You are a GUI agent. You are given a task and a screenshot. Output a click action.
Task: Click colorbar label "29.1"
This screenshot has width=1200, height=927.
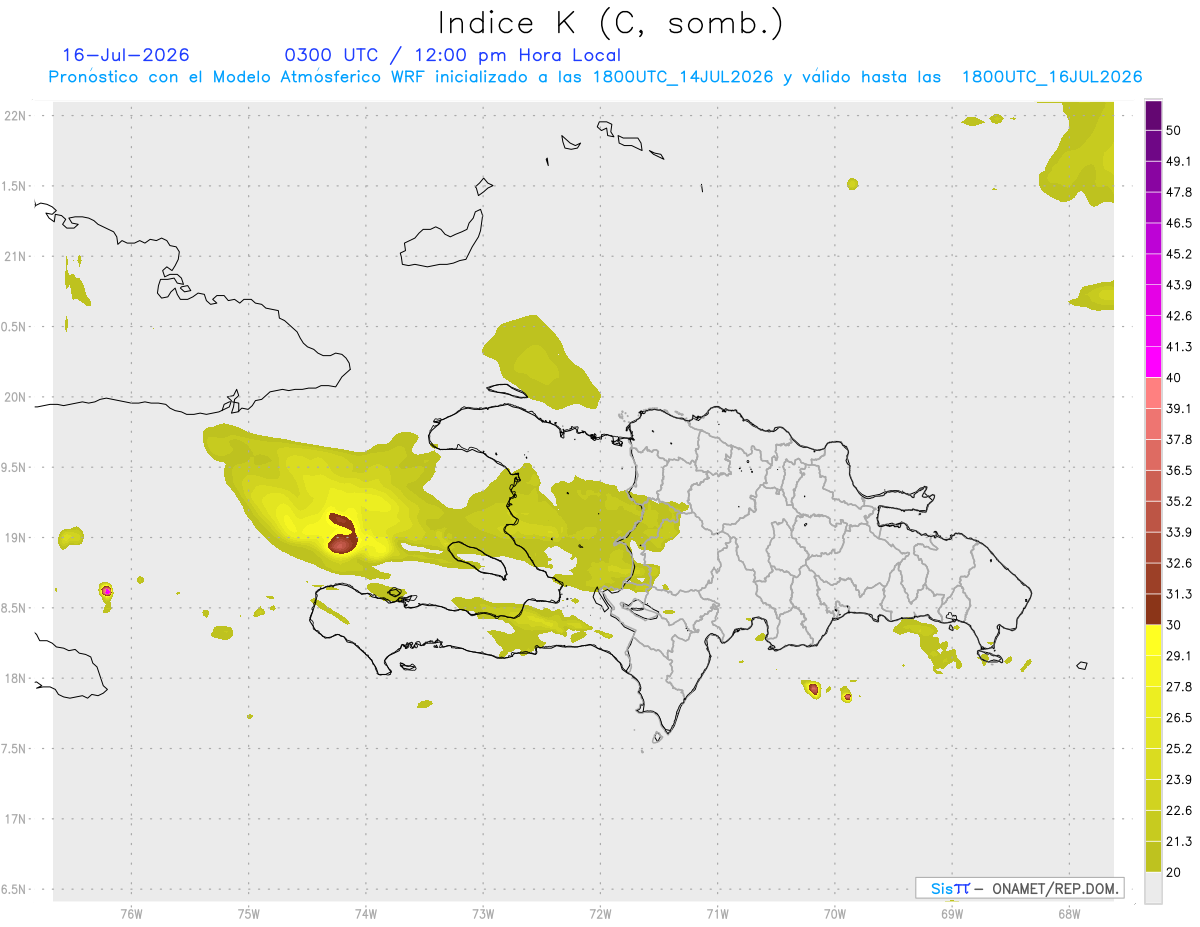point(1179,656)
